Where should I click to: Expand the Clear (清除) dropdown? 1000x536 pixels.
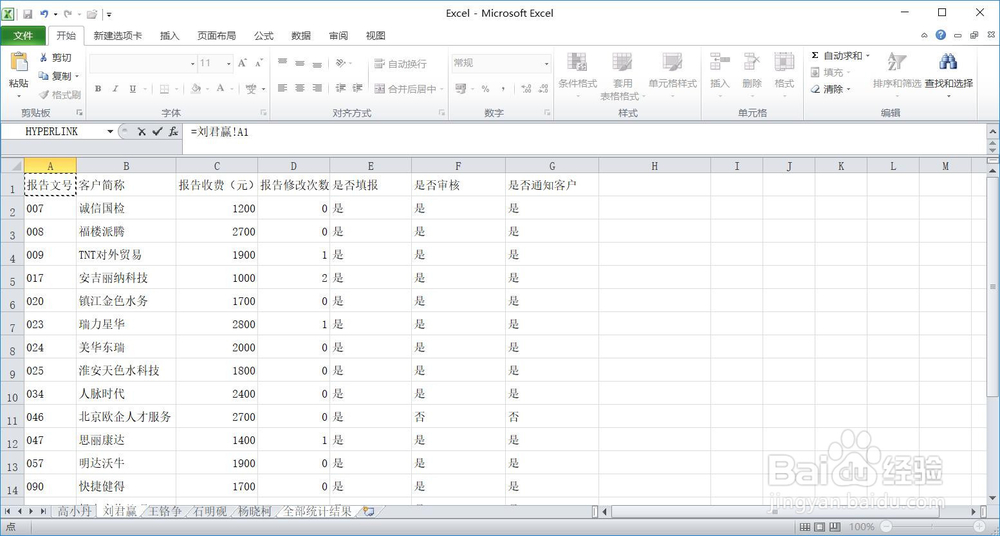(849, 89)
